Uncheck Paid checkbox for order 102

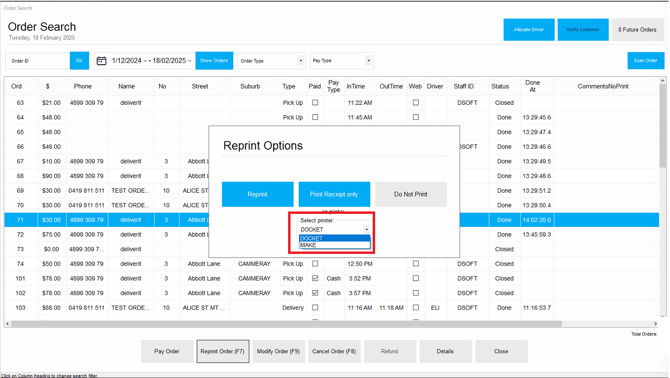pyautogui.click(x=315, y=293)
